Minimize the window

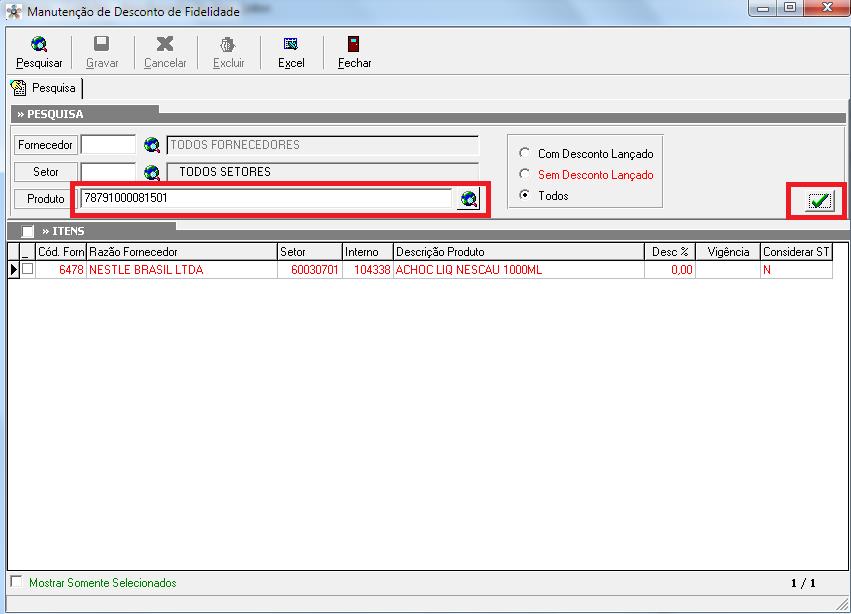[763, 8]
